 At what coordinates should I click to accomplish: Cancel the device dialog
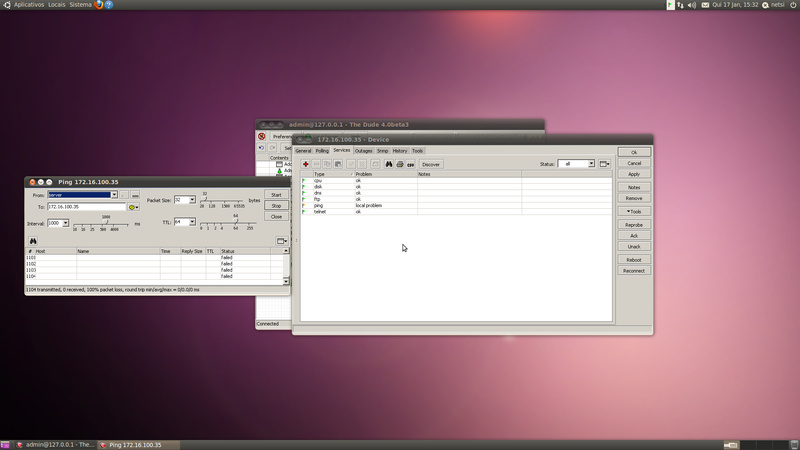tap(634, 163)
